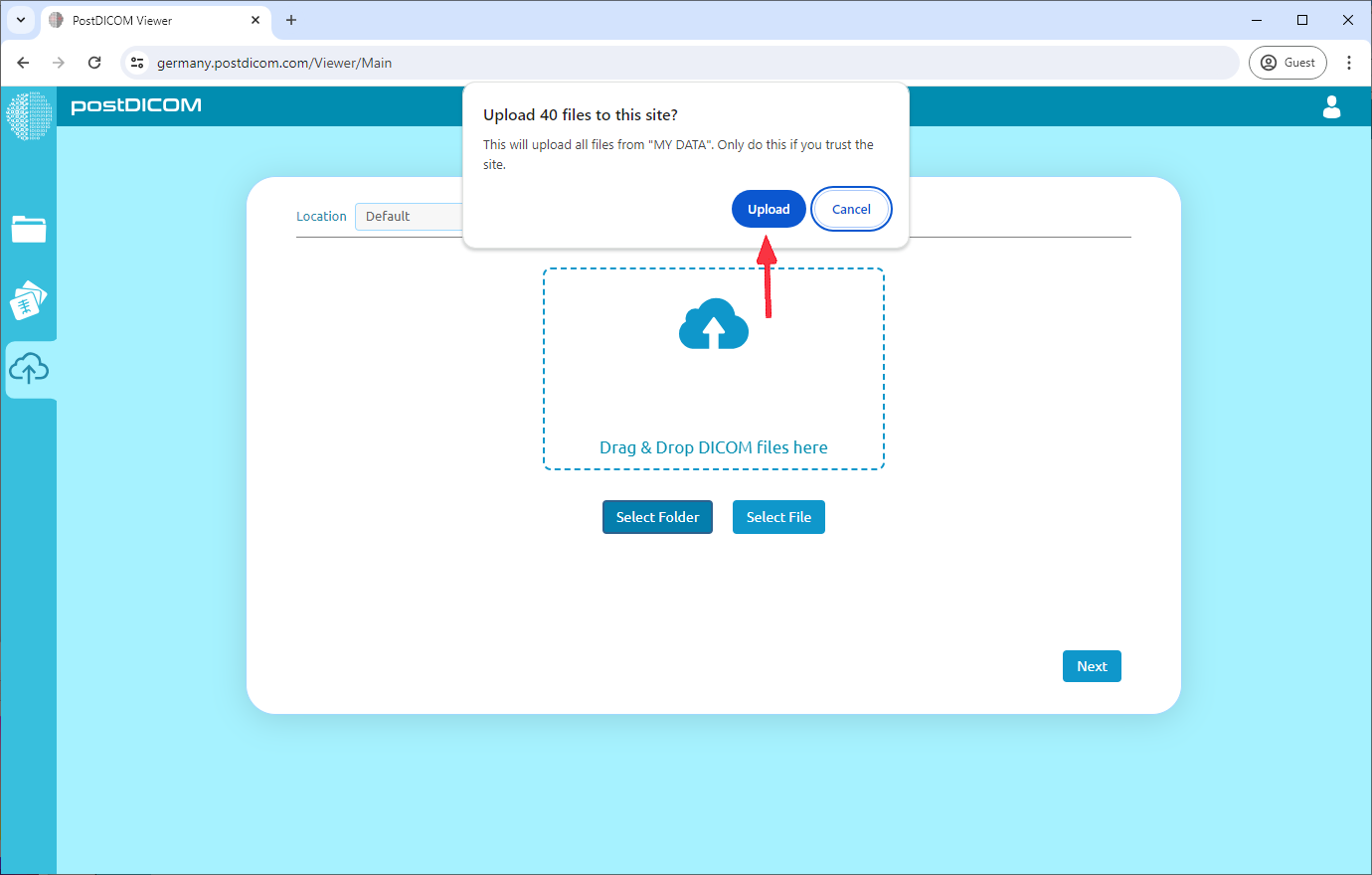Open the Chrome three-dot menu
Screen dimensions: 1372x875
tap(1348, 63)
